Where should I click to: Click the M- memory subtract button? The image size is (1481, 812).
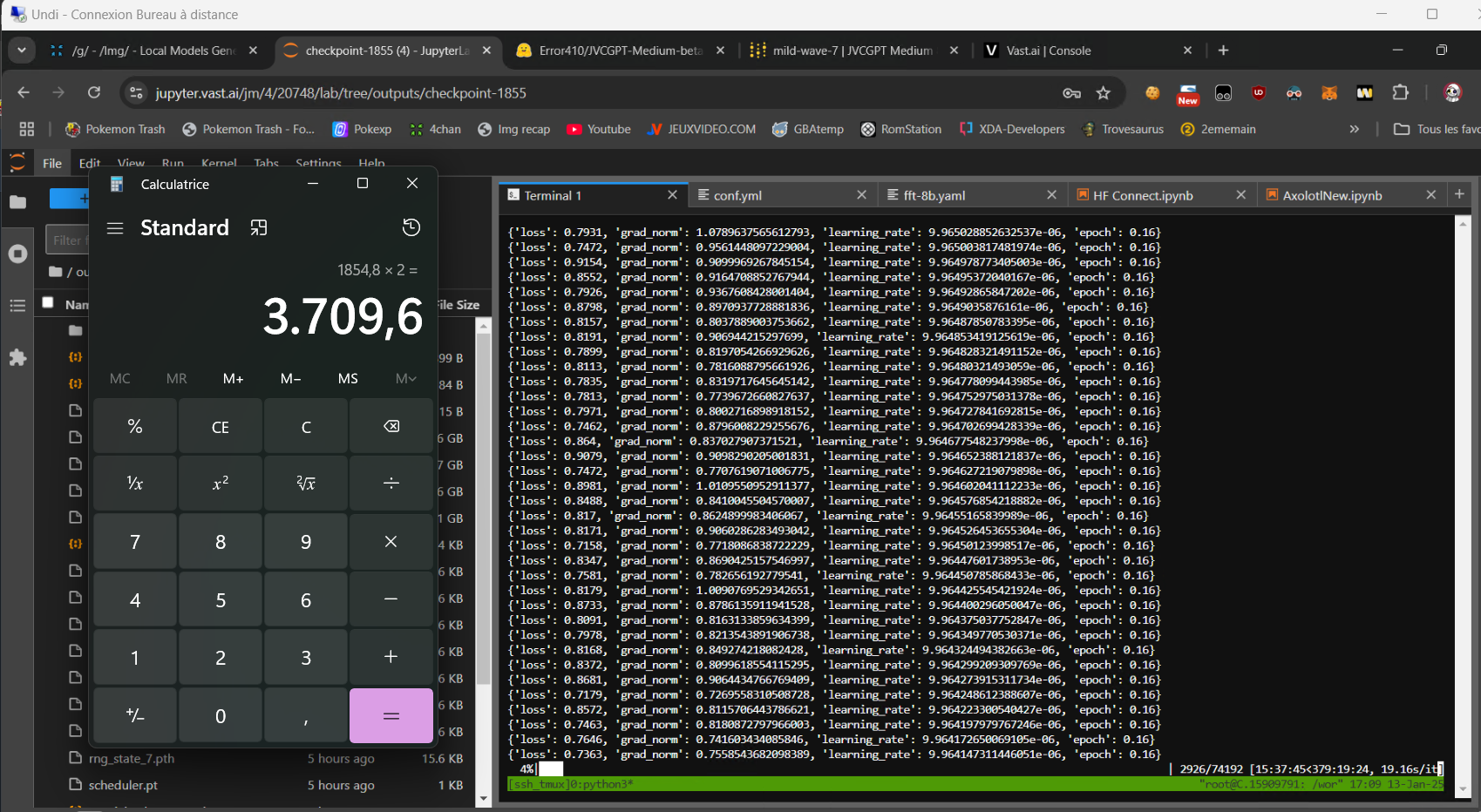point(291,379)
